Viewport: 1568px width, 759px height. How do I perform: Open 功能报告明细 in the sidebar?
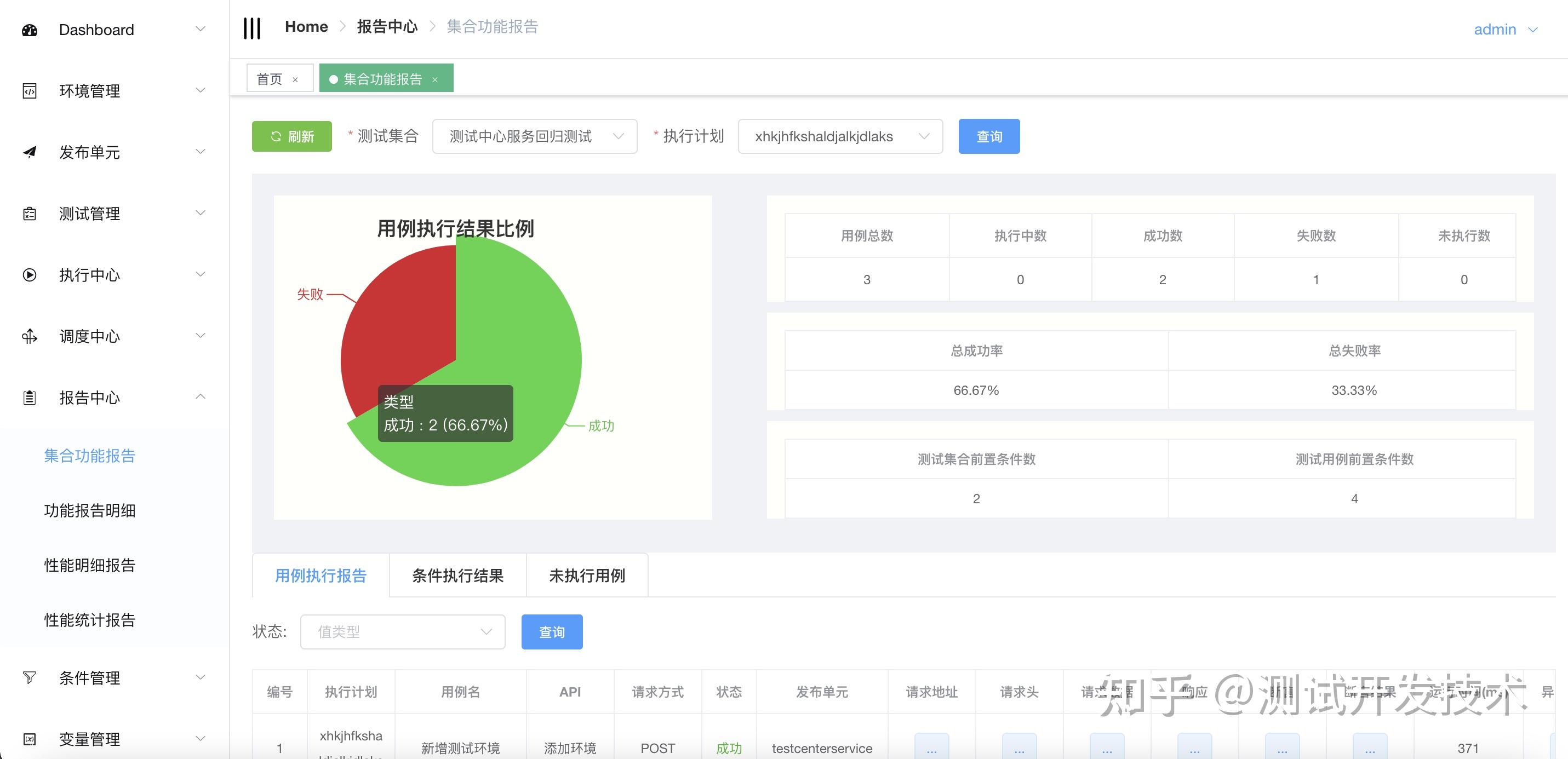pos(89,510)
